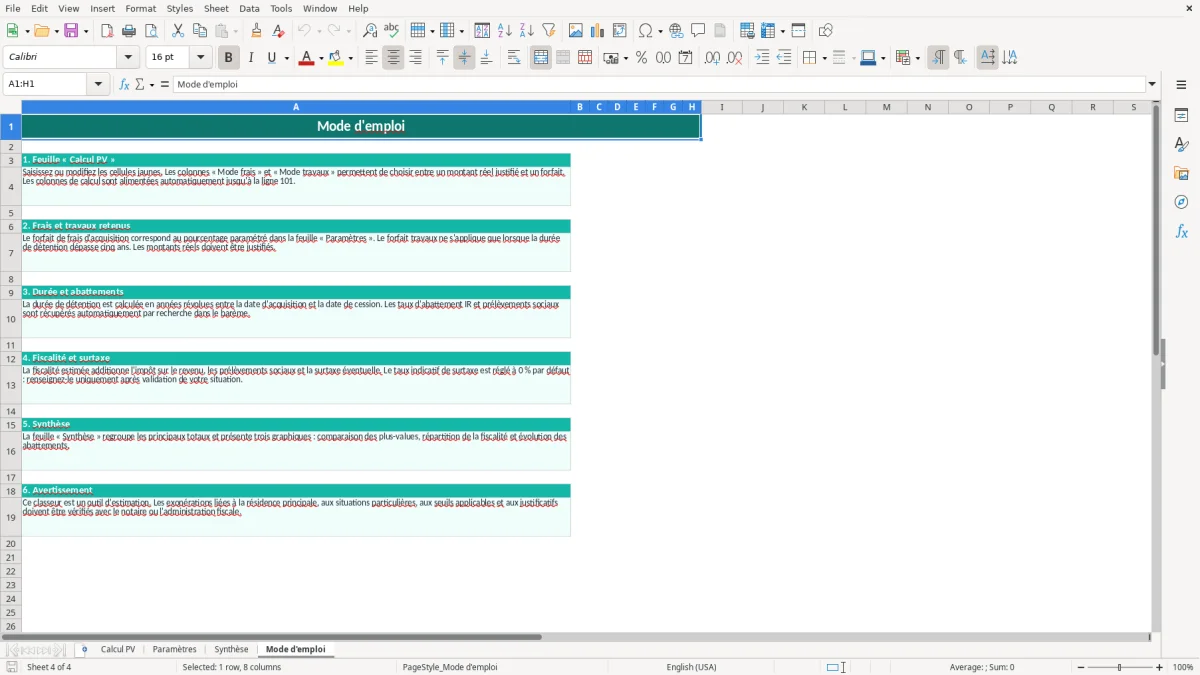Sort descending Z to A
The height and width of the screenshot is (675, 1200).
526,31
